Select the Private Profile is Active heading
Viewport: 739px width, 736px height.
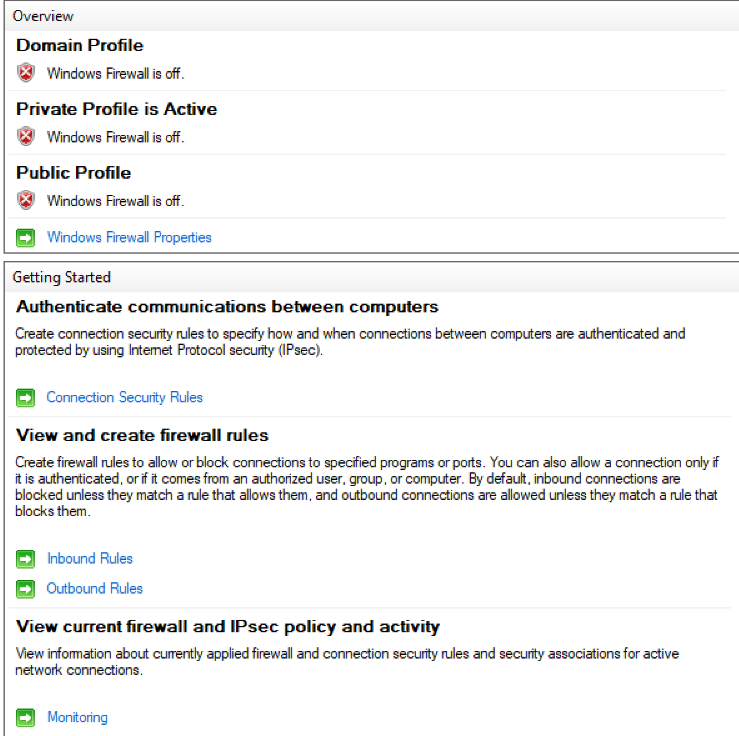(x=116, y=109)
